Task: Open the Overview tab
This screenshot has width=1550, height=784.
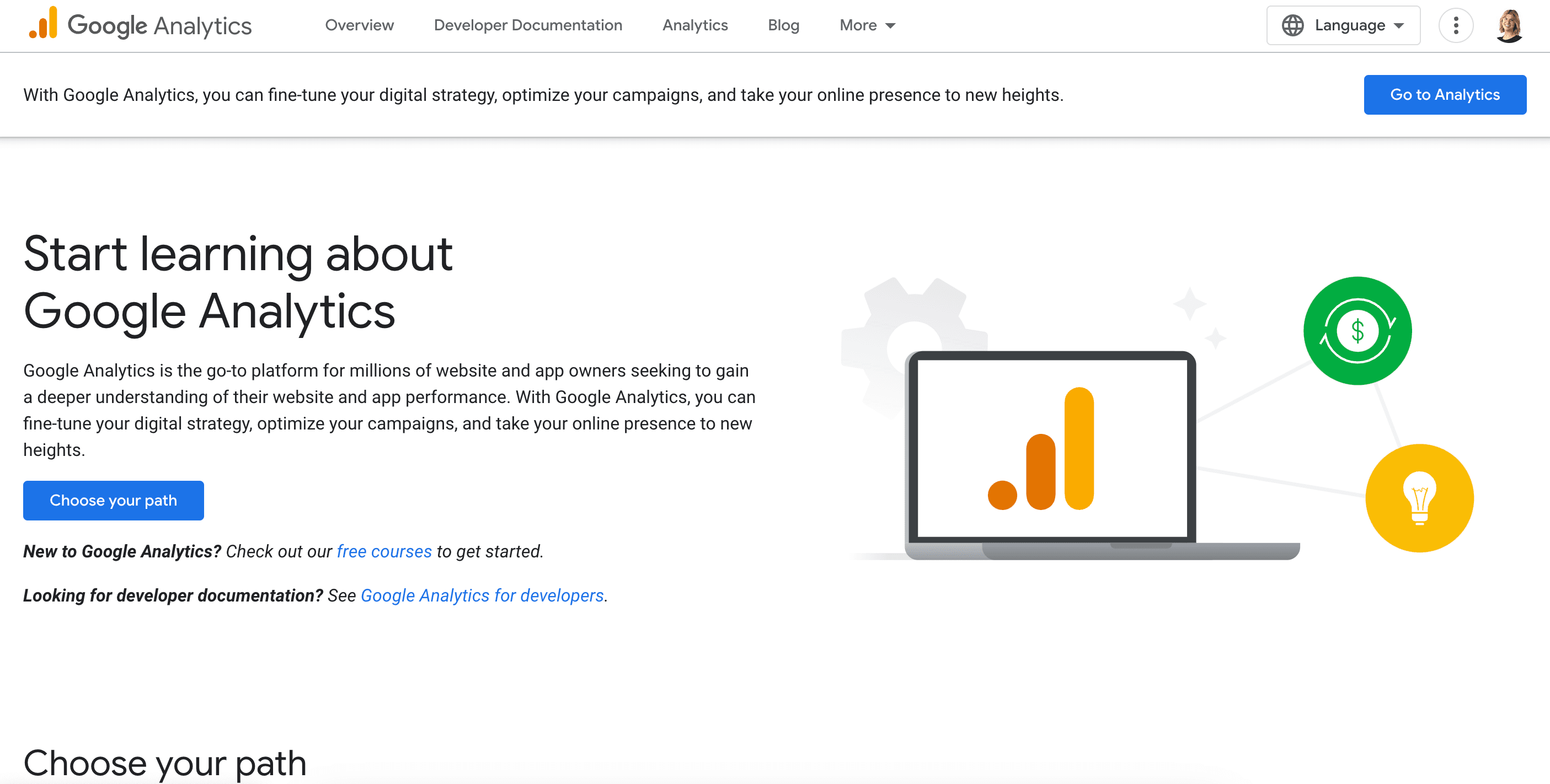Action: [359, 25]
